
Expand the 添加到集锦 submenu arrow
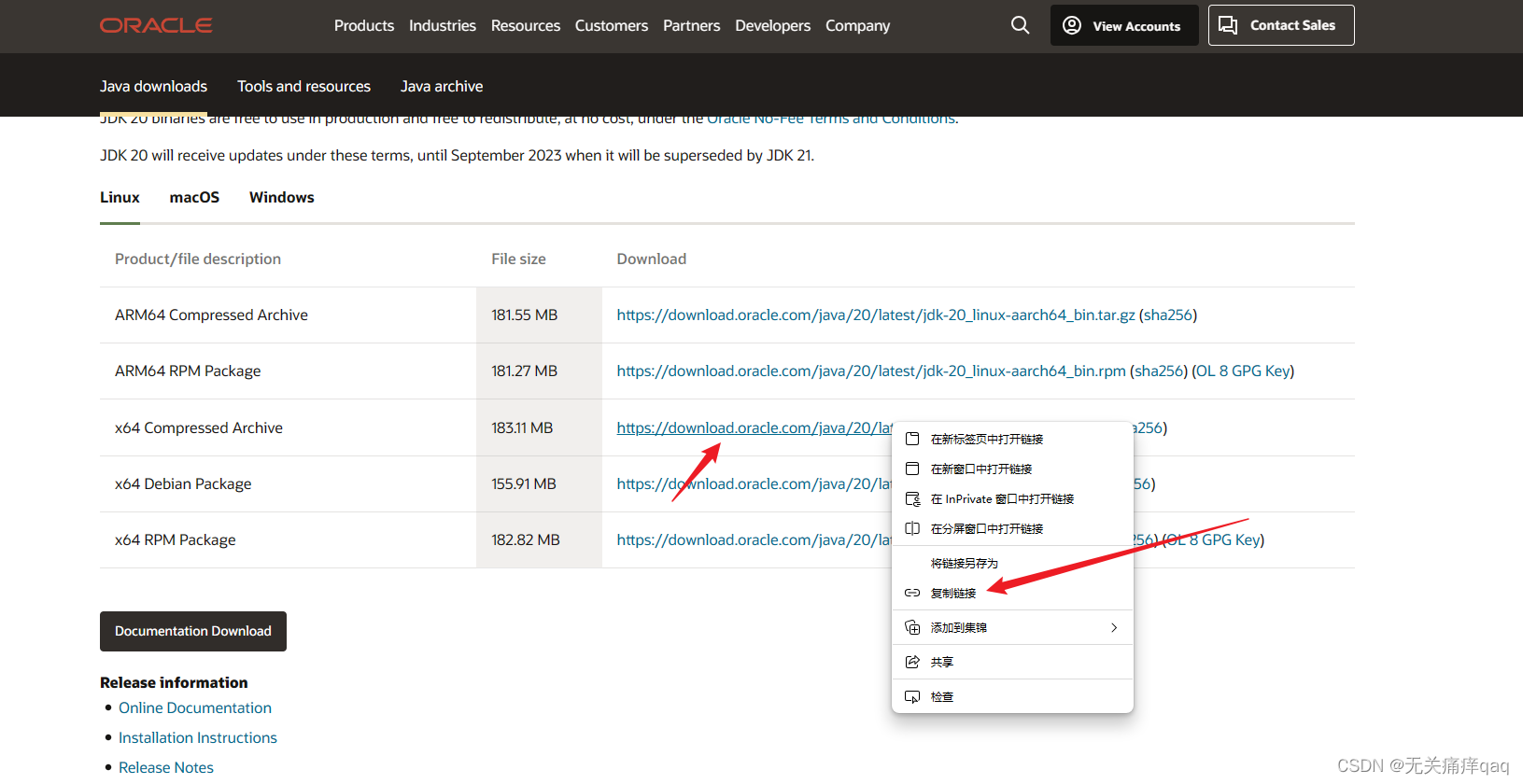pyautogui.click(x=1114, y=627)
